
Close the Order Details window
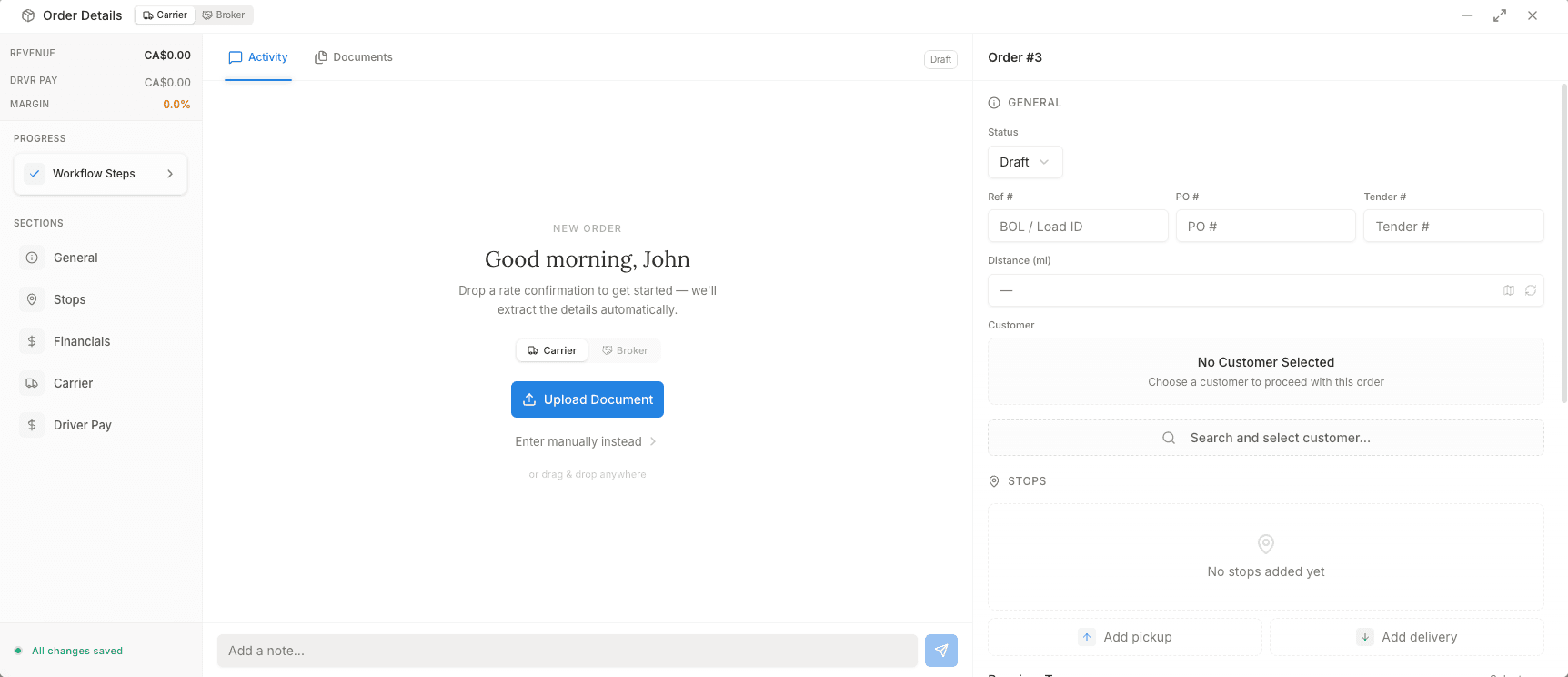1533,15
